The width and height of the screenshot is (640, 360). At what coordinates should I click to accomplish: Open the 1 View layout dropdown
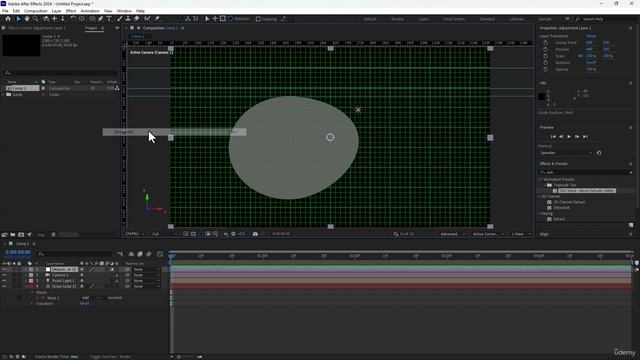521,234
